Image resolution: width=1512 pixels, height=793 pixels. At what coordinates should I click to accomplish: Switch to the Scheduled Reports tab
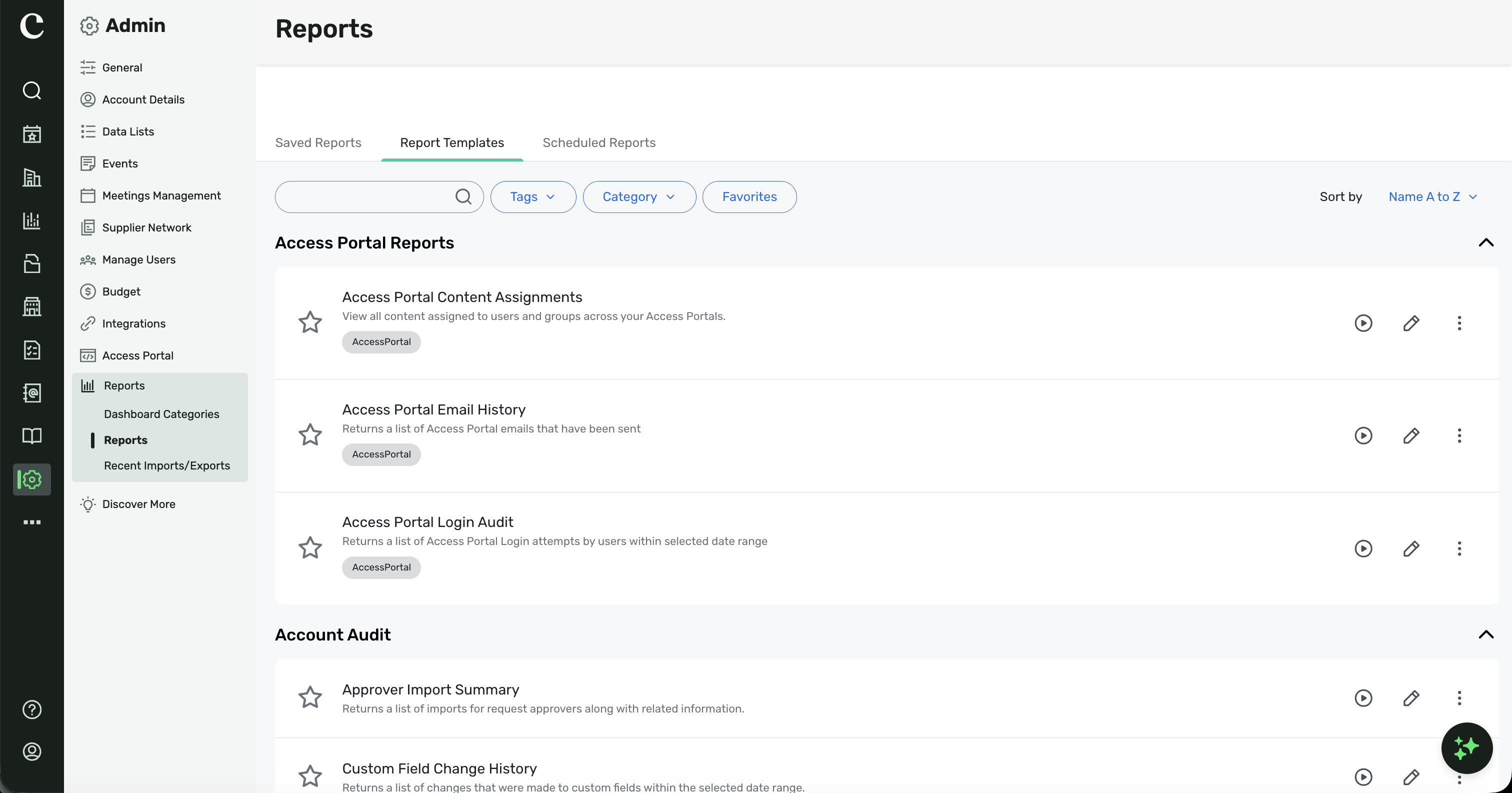click(598, 142)
